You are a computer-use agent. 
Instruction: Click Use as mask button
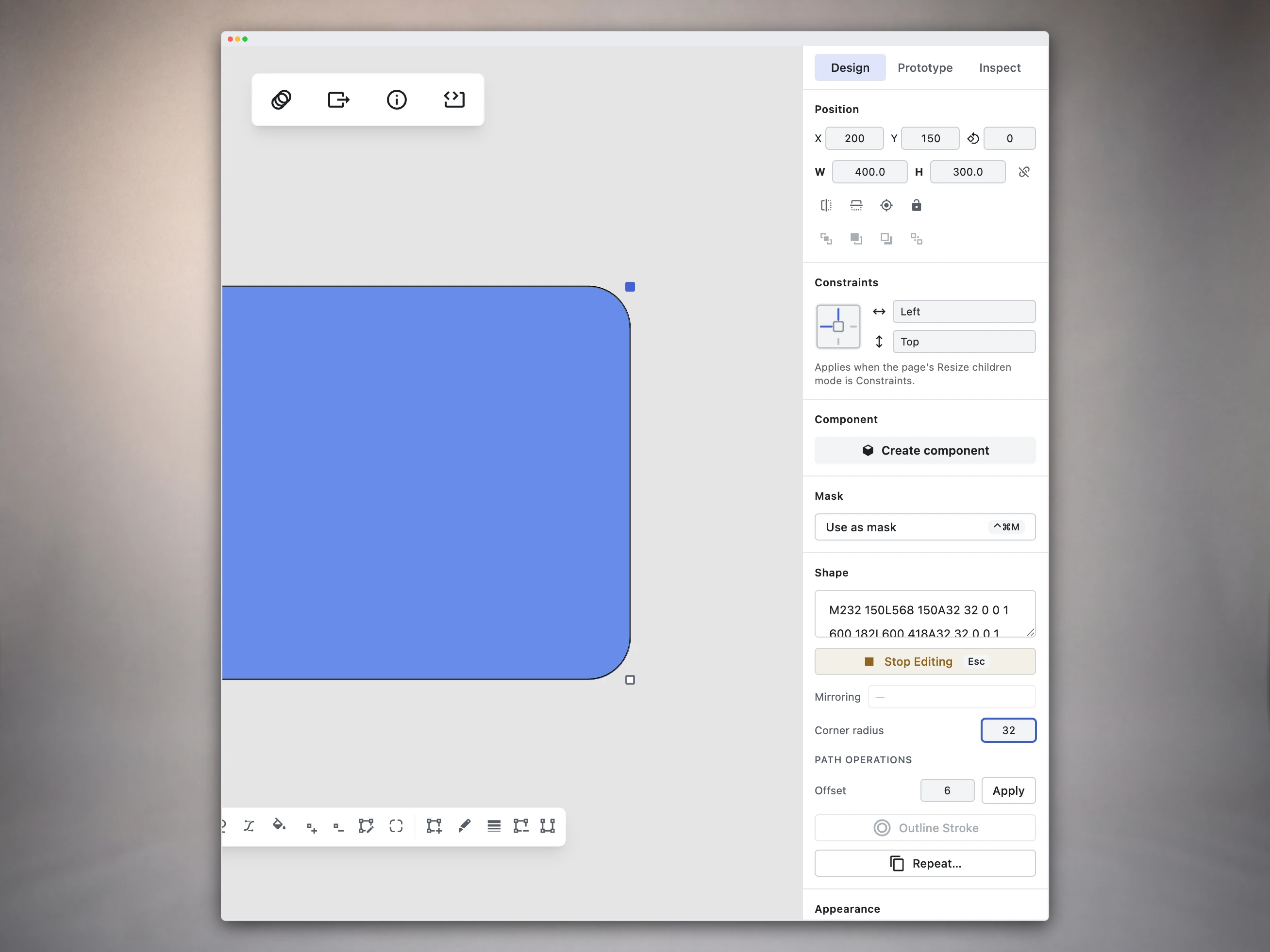point(925,527)
